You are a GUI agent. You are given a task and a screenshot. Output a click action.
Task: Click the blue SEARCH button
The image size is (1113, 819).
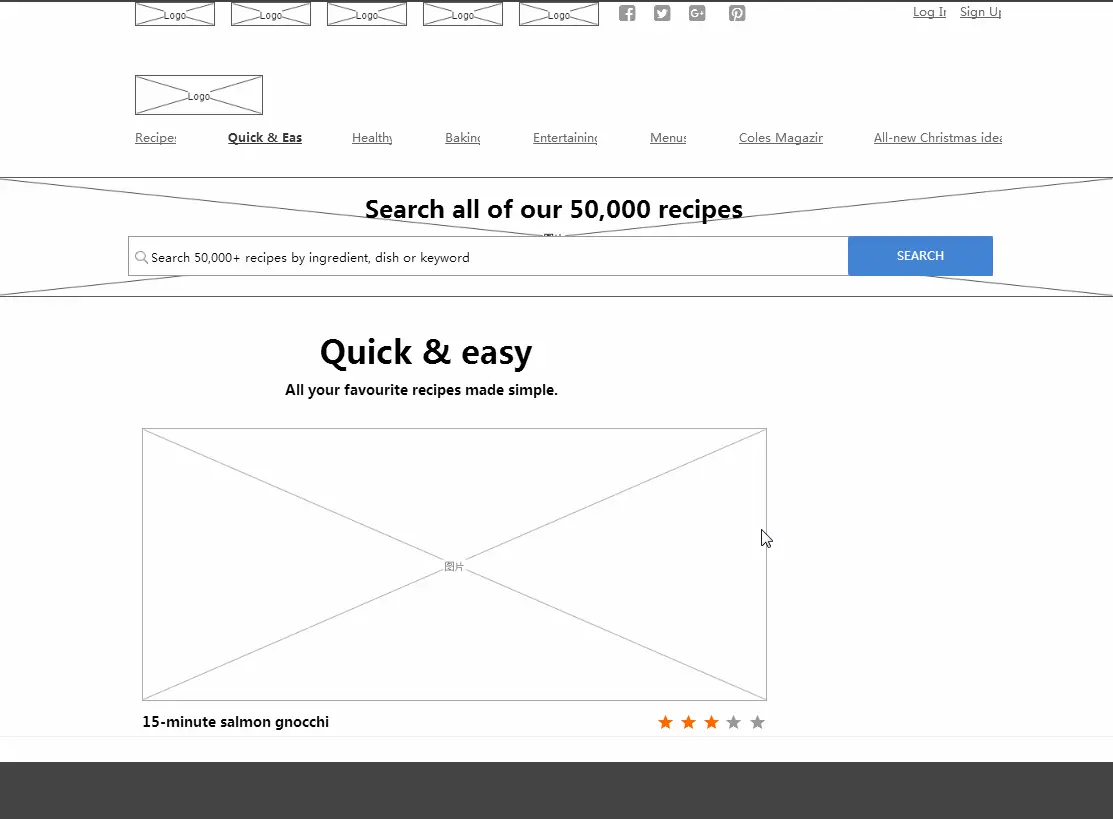[x=920, y=255]
